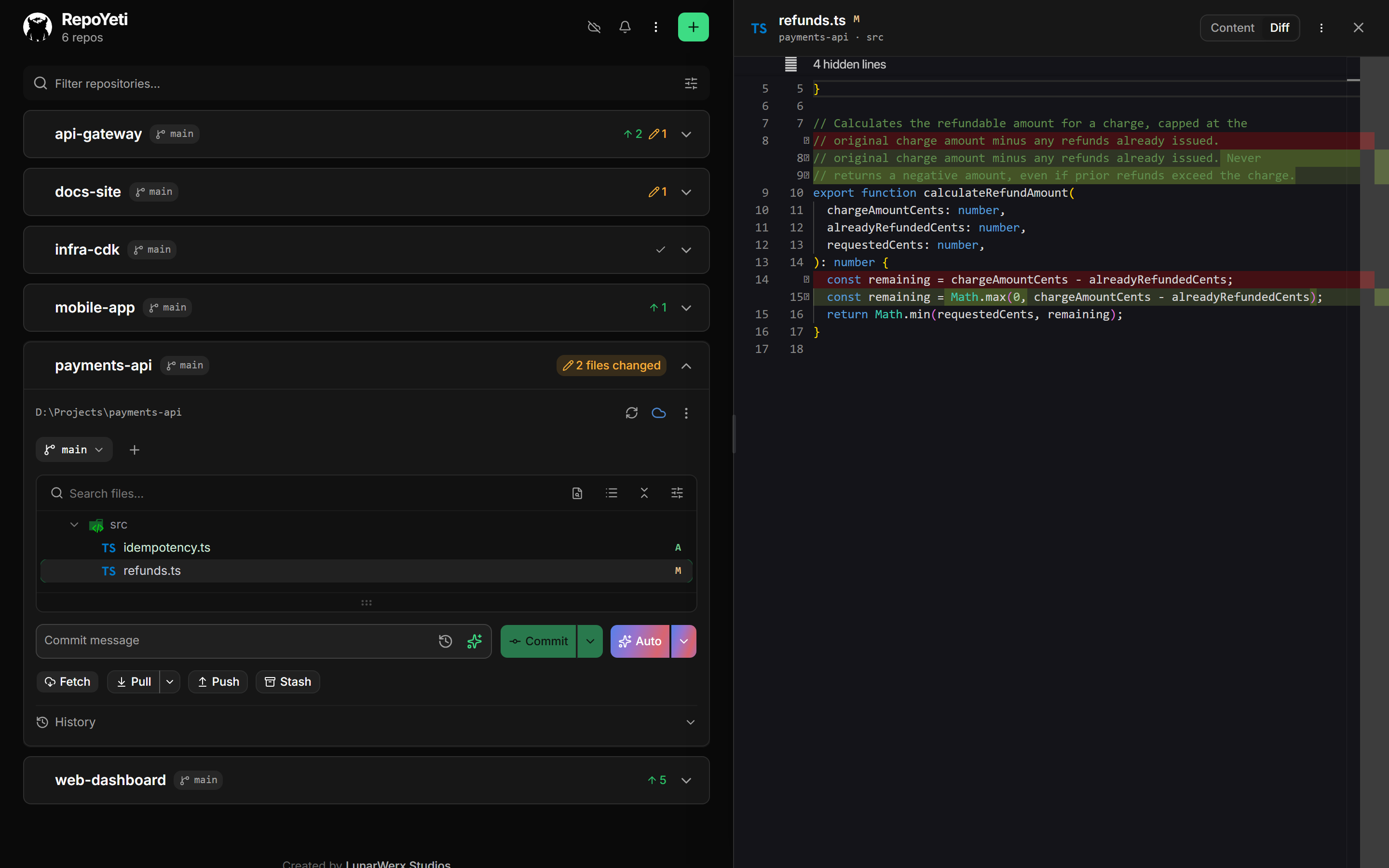This screenshot has height=868, width=1389.
Task: Click the infra-cdk main branch badge
Action: click(152, 249)
